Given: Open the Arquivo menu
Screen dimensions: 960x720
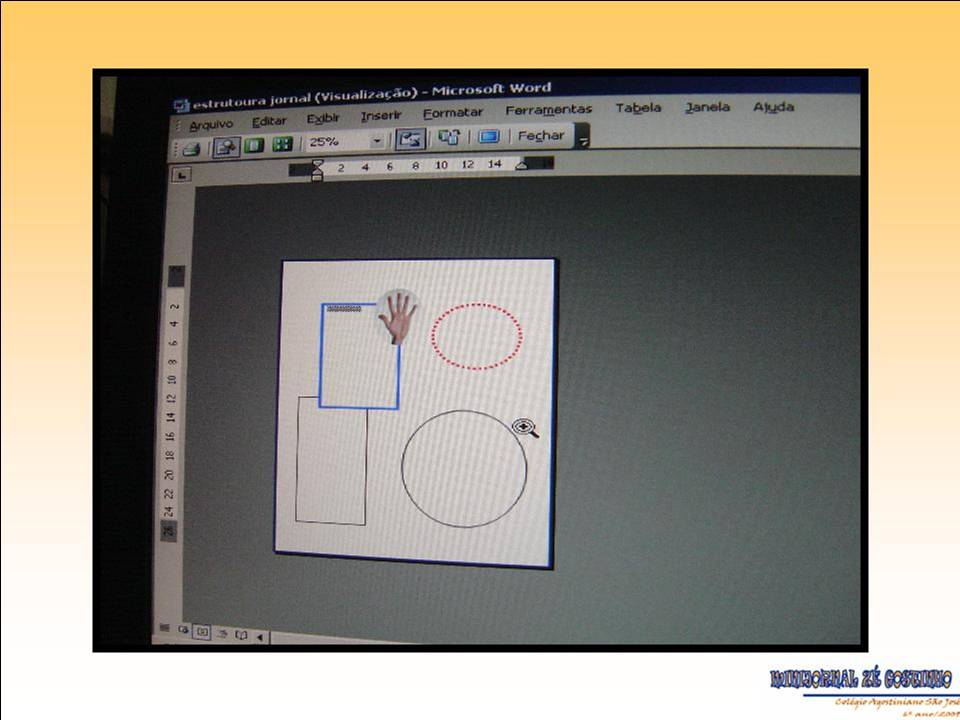Looking at the screenshot, I should pos(211,125).
